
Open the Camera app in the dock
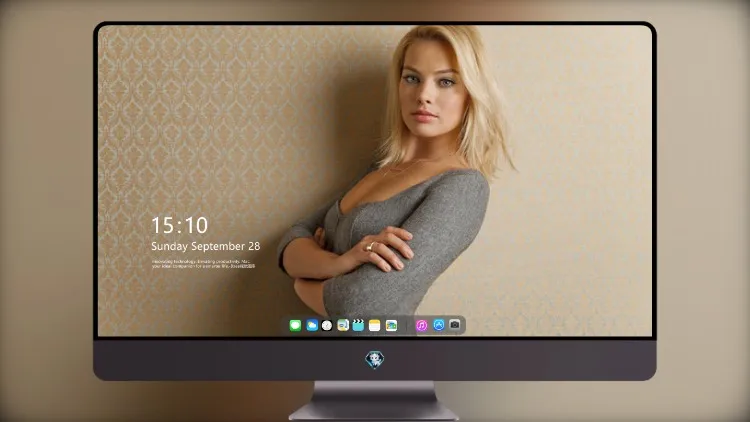455,325
